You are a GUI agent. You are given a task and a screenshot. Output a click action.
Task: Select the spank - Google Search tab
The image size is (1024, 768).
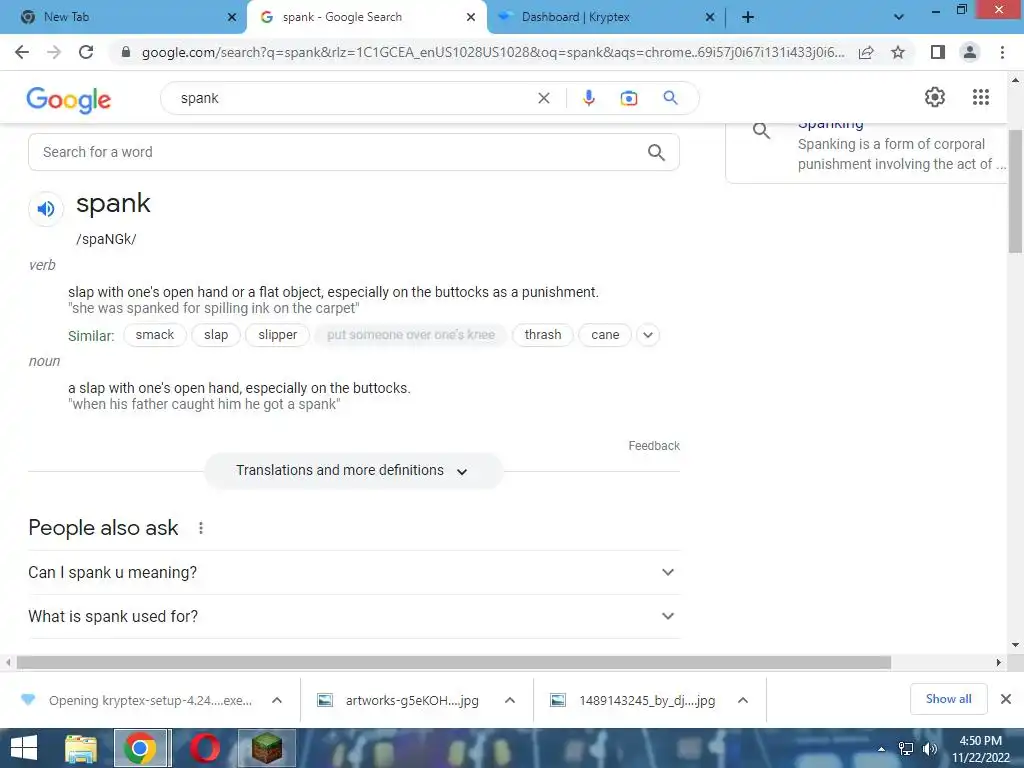(366, 17)
